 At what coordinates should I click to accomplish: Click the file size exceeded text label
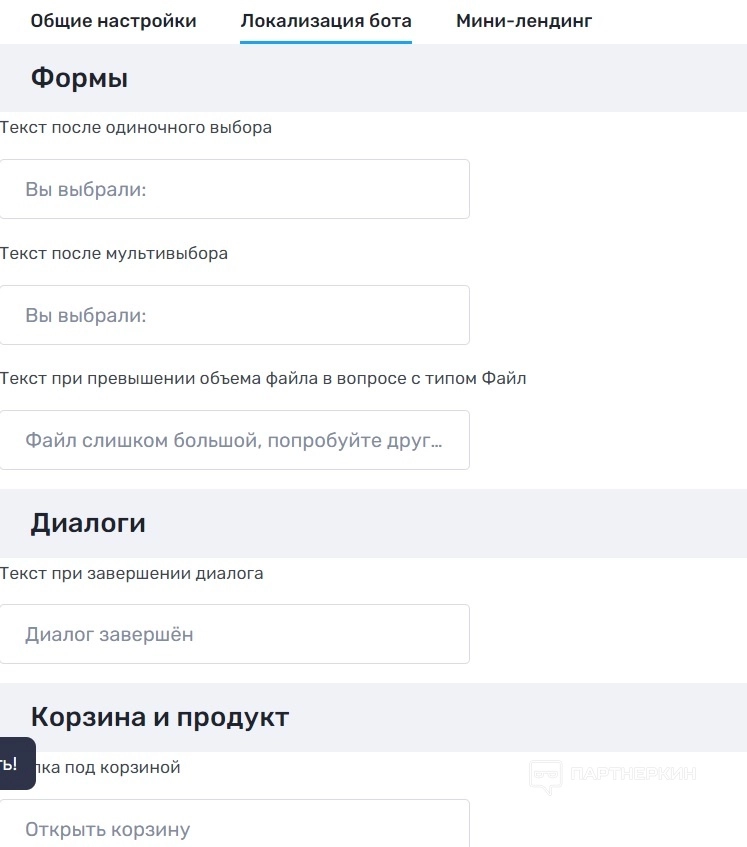point(263,378)
